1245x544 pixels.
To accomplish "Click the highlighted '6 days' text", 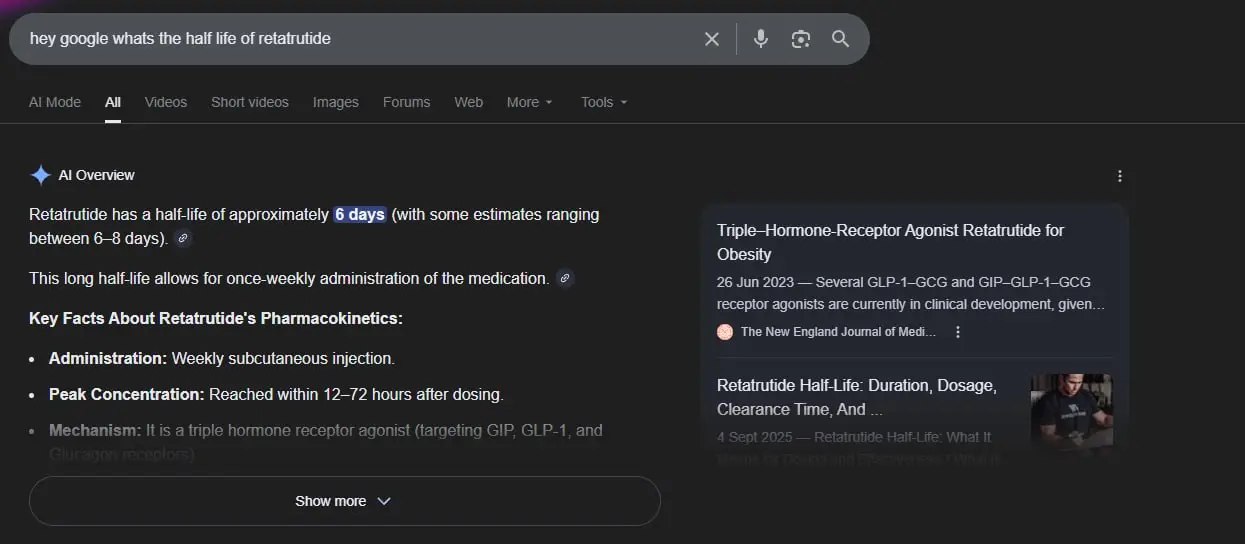I will click(x=360, y=214).
